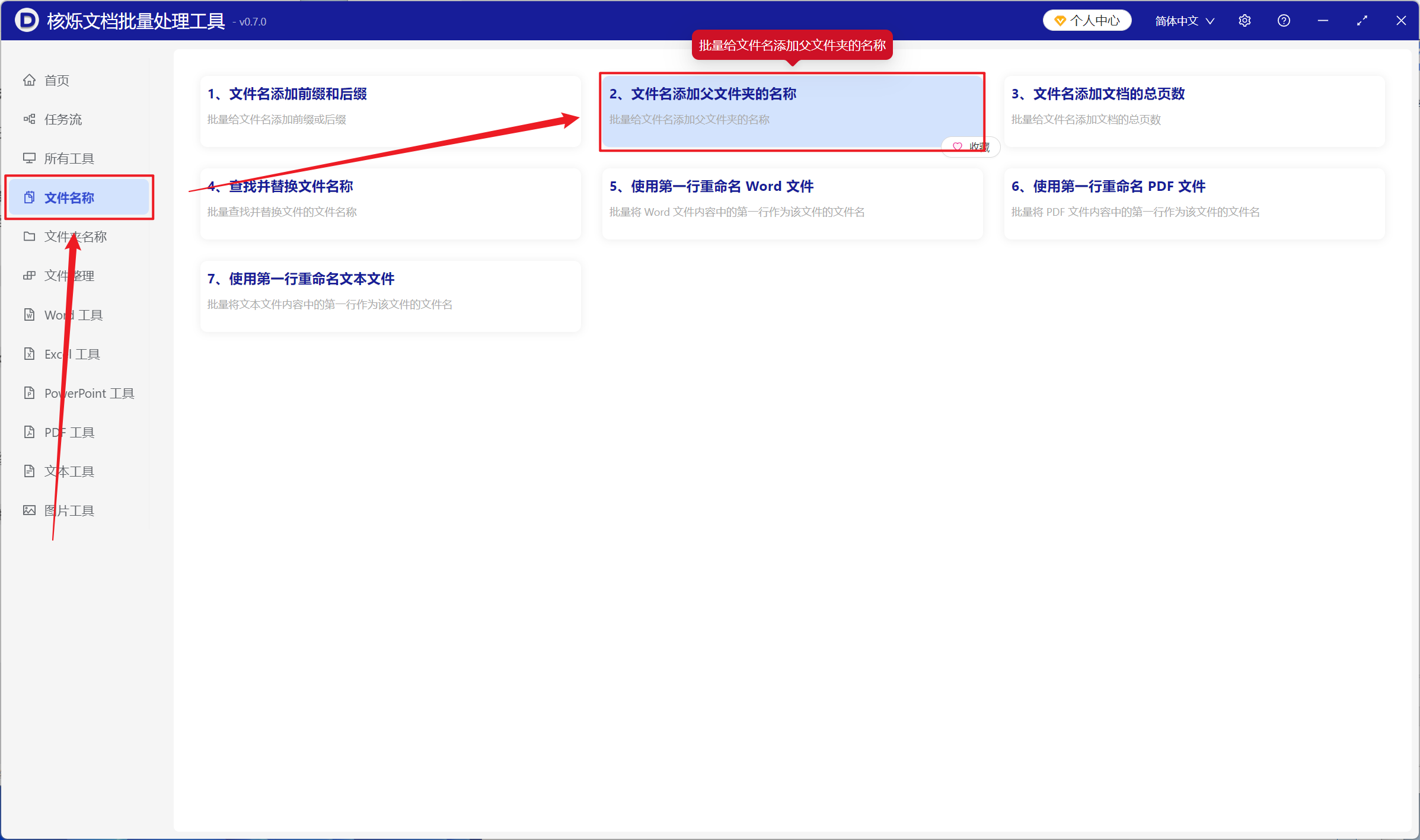
Task: Click the file icon beside 文件名称
Action: (29, 197)
